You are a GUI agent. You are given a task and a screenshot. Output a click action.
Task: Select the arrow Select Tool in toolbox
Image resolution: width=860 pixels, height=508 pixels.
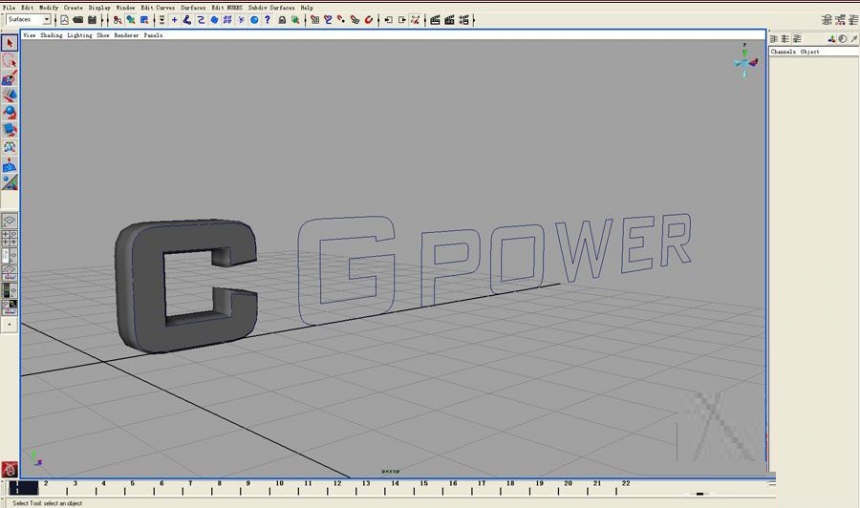pyautogui.click(x=9, y=43)
